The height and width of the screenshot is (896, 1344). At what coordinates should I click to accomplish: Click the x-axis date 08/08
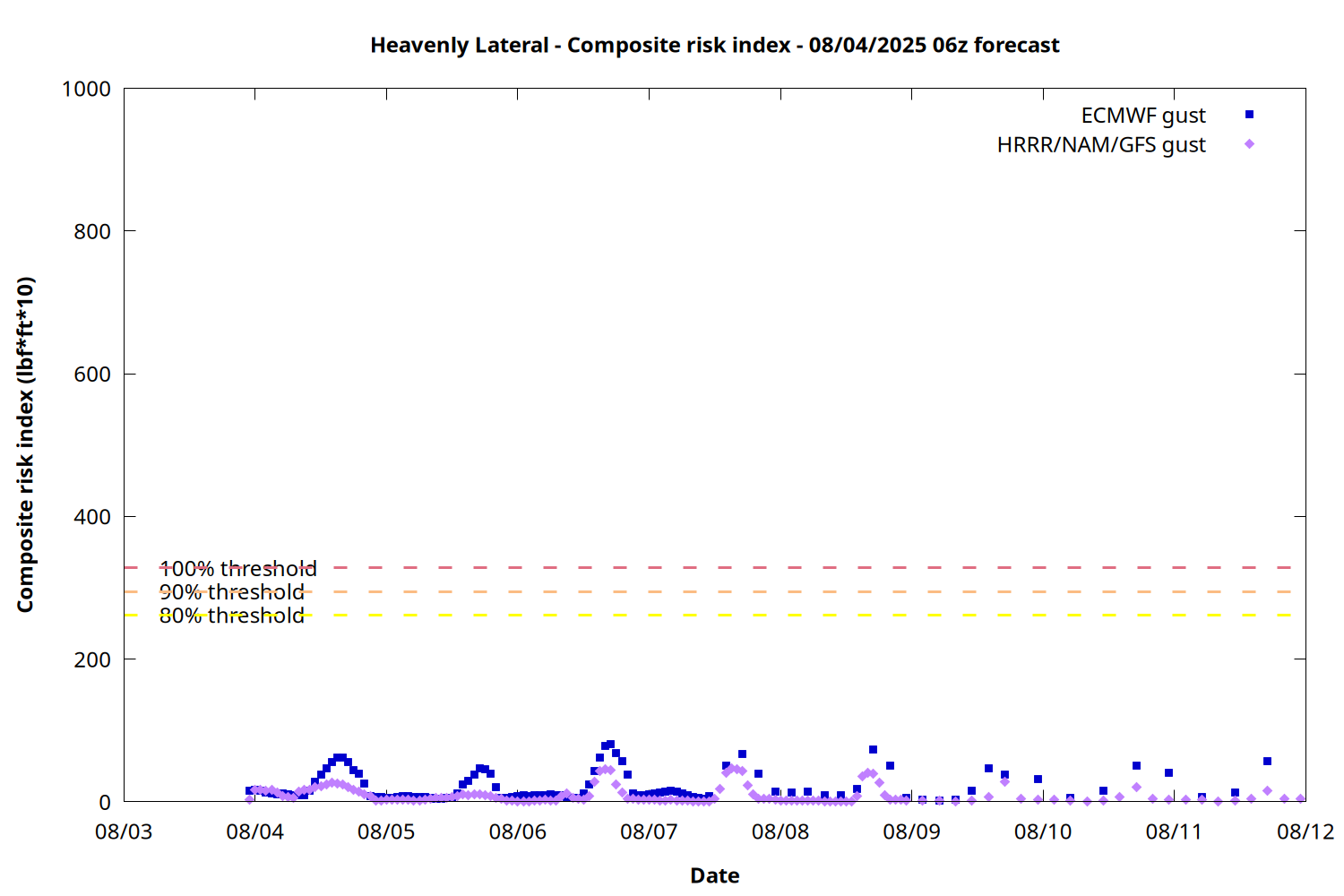pos(780,831)
